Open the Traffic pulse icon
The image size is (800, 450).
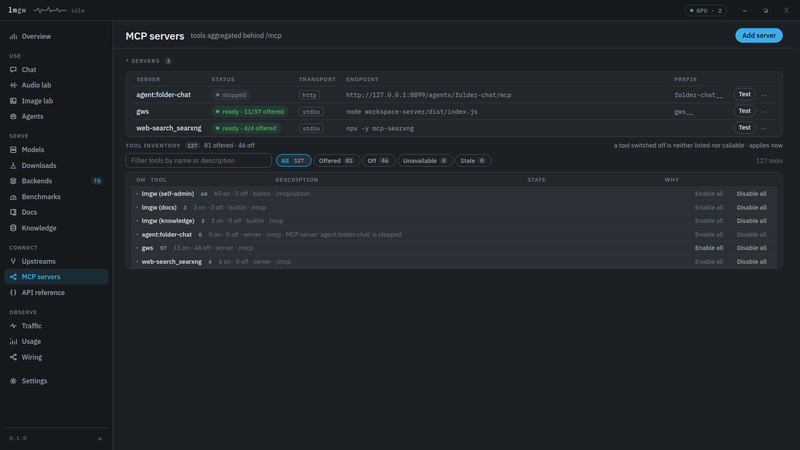click(x=13, y=326)
